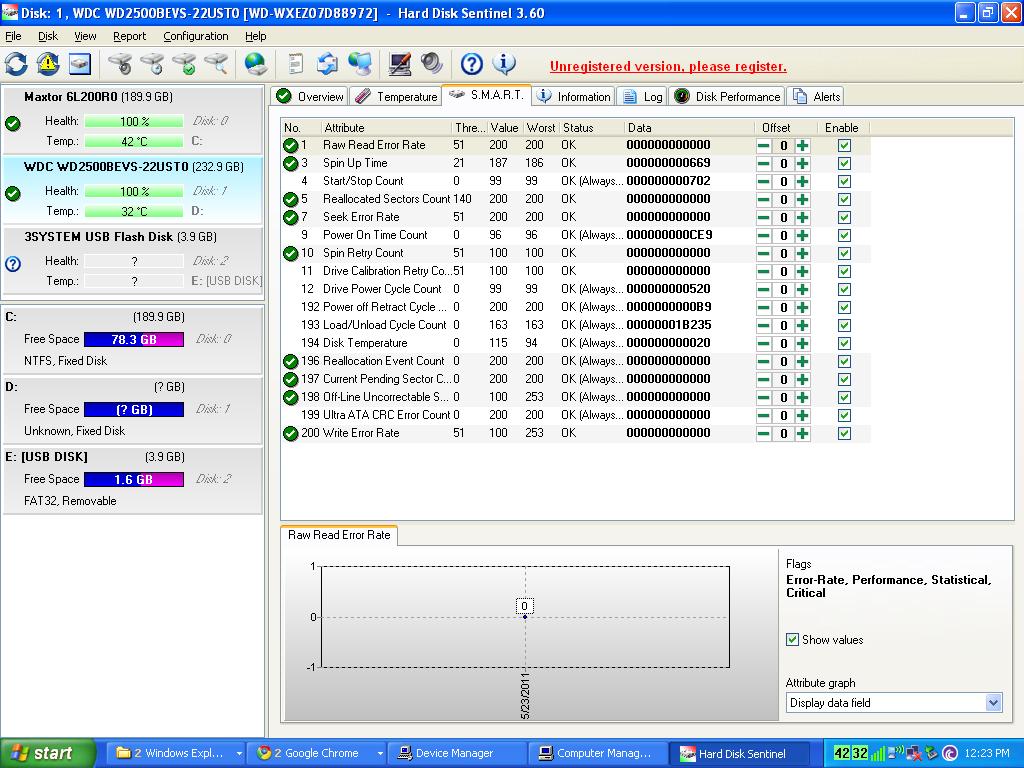
Task: Click the offset value field for Spin Retry Count
Action: [783, 253]
